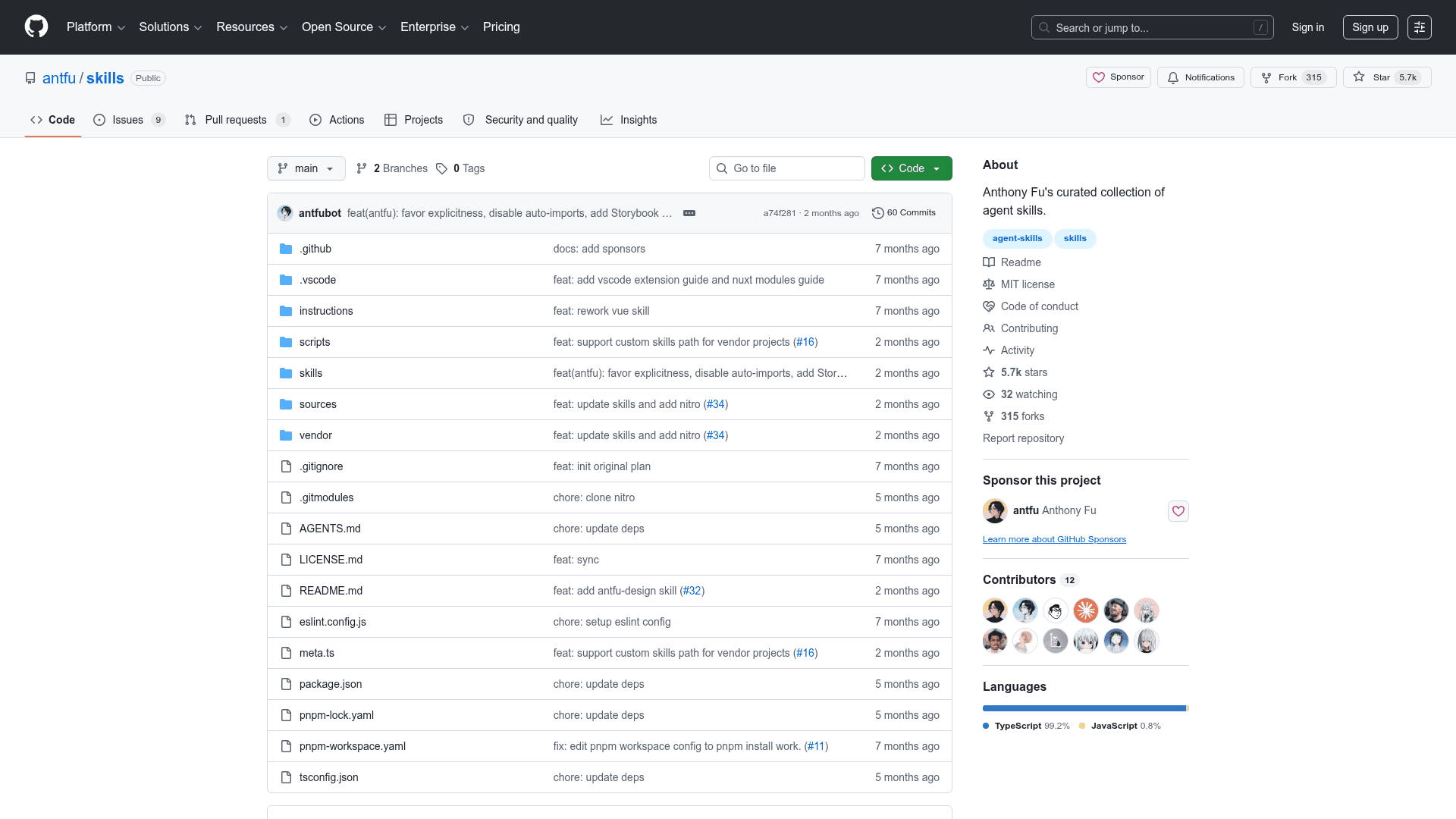The image size is (1456, 819).
Task: Click Learn more about GitHub Sponsors
Action: (1054, 540)
